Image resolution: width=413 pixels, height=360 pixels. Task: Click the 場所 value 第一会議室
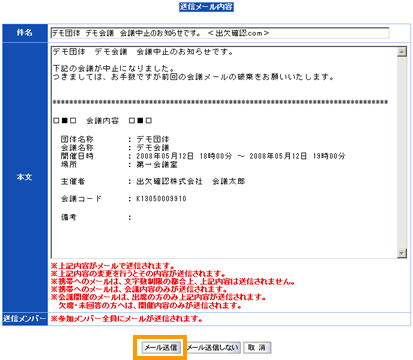pos(157,164)
